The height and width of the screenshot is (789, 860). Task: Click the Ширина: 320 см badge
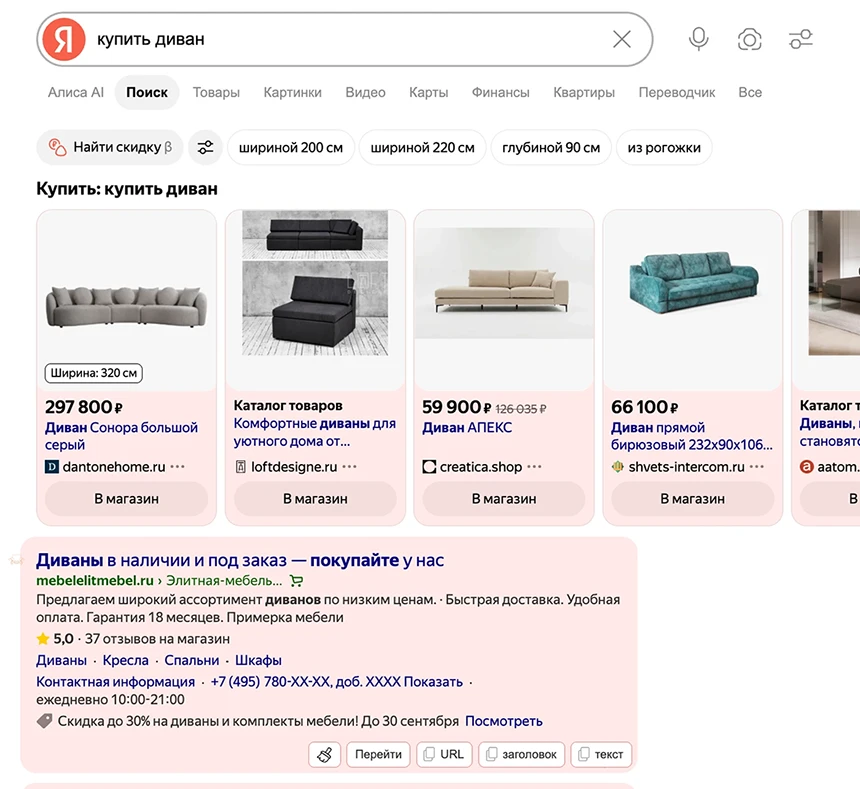click(94, 373)
